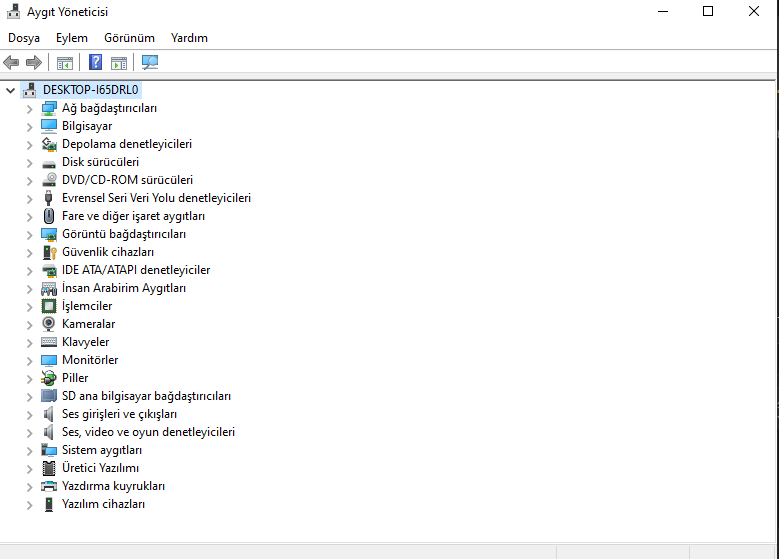Viewport: 779px width, 559px height.
Task: Select Güvenlik cihazları label
Action: (108, 252)
